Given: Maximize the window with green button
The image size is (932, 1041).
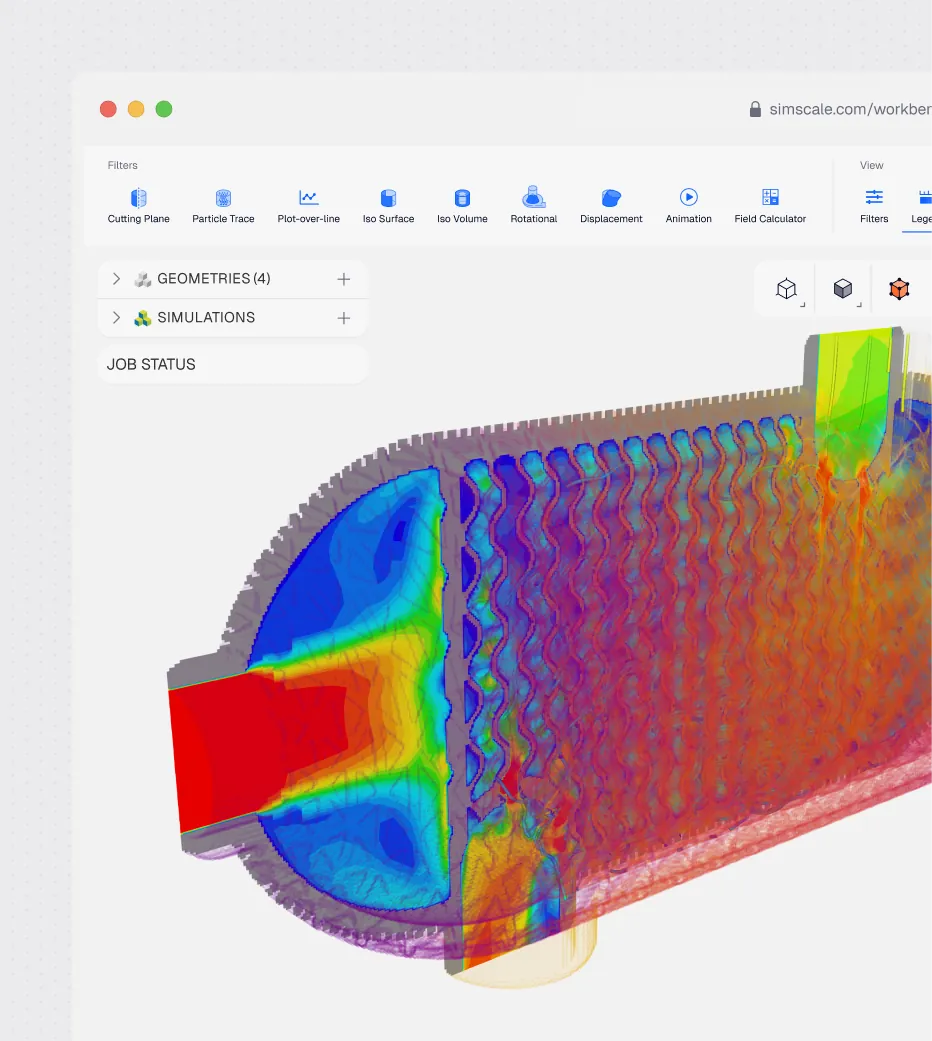Looking at the screenshot, I should [x=164, y=109].
